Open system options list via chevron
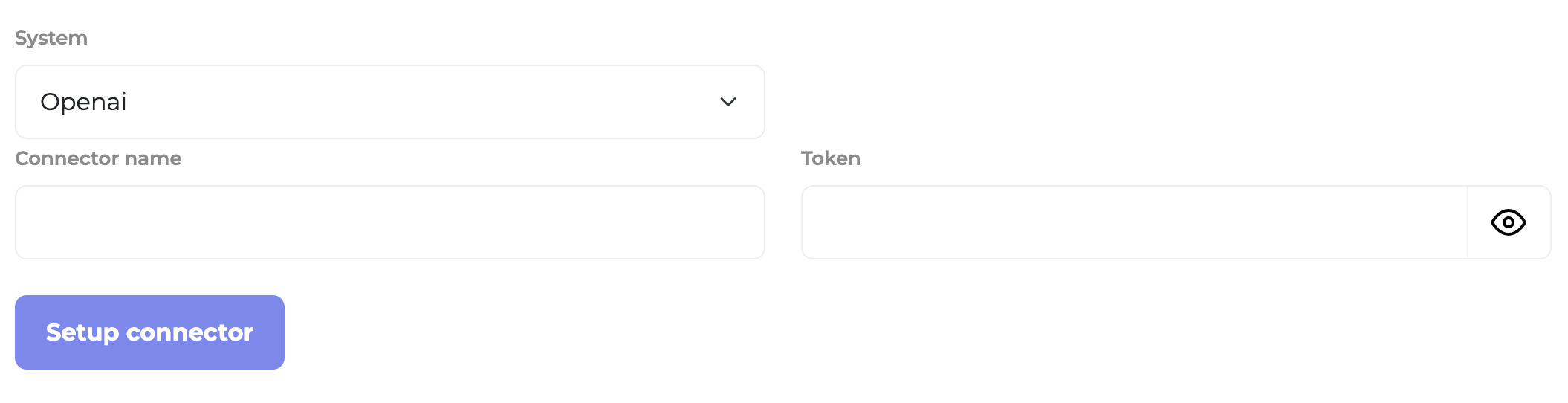Viewport: 1568px width, 403px height. coord(728,102)
